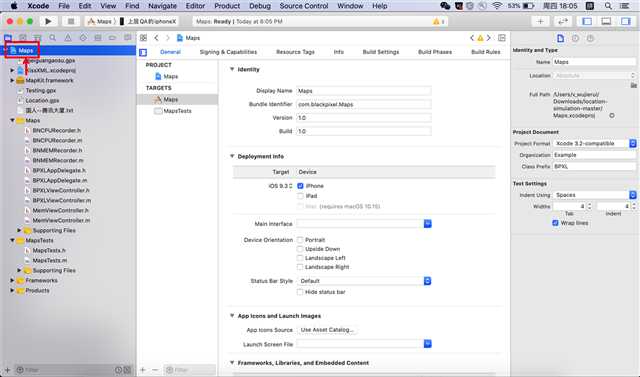Switch to Signing & Capabilities tab
Image resolution: width=640 pixels, height=377 pixels.
(x=228, y=52)
